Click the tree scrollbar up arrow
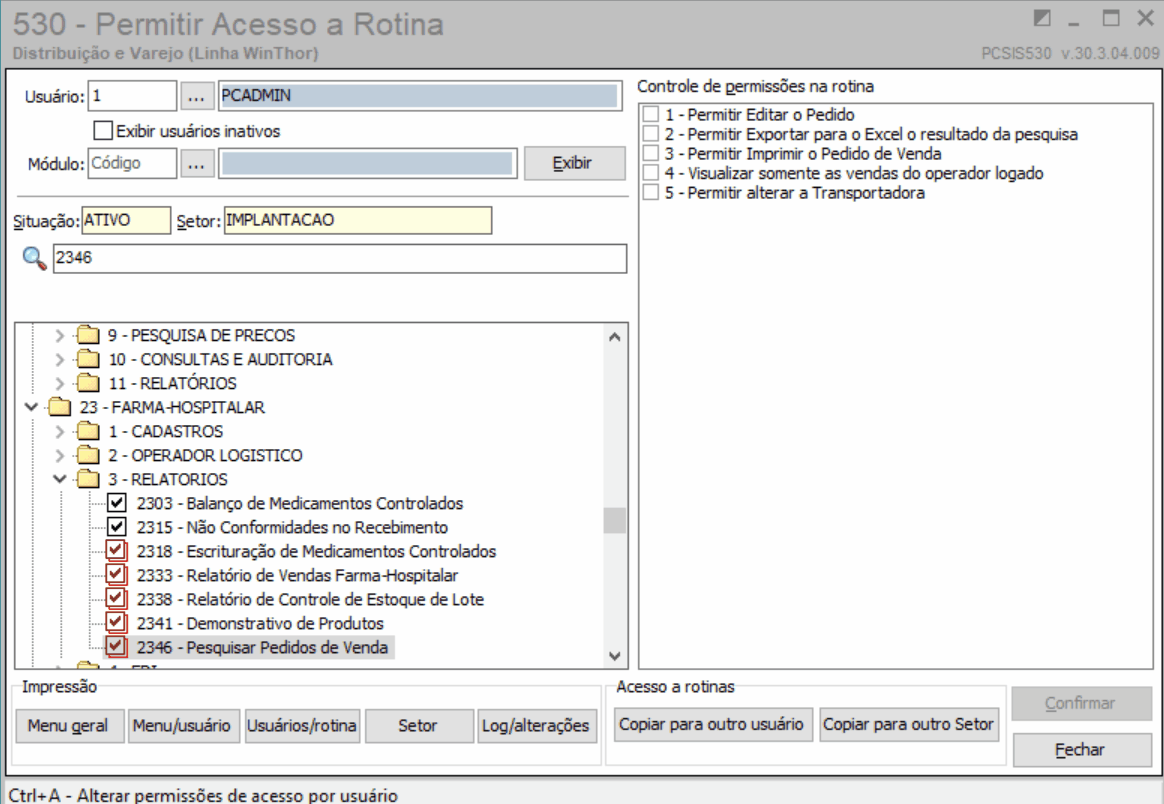Image resolution: width=1164 pixels, height=804 pixels. [x=615, y=336]
